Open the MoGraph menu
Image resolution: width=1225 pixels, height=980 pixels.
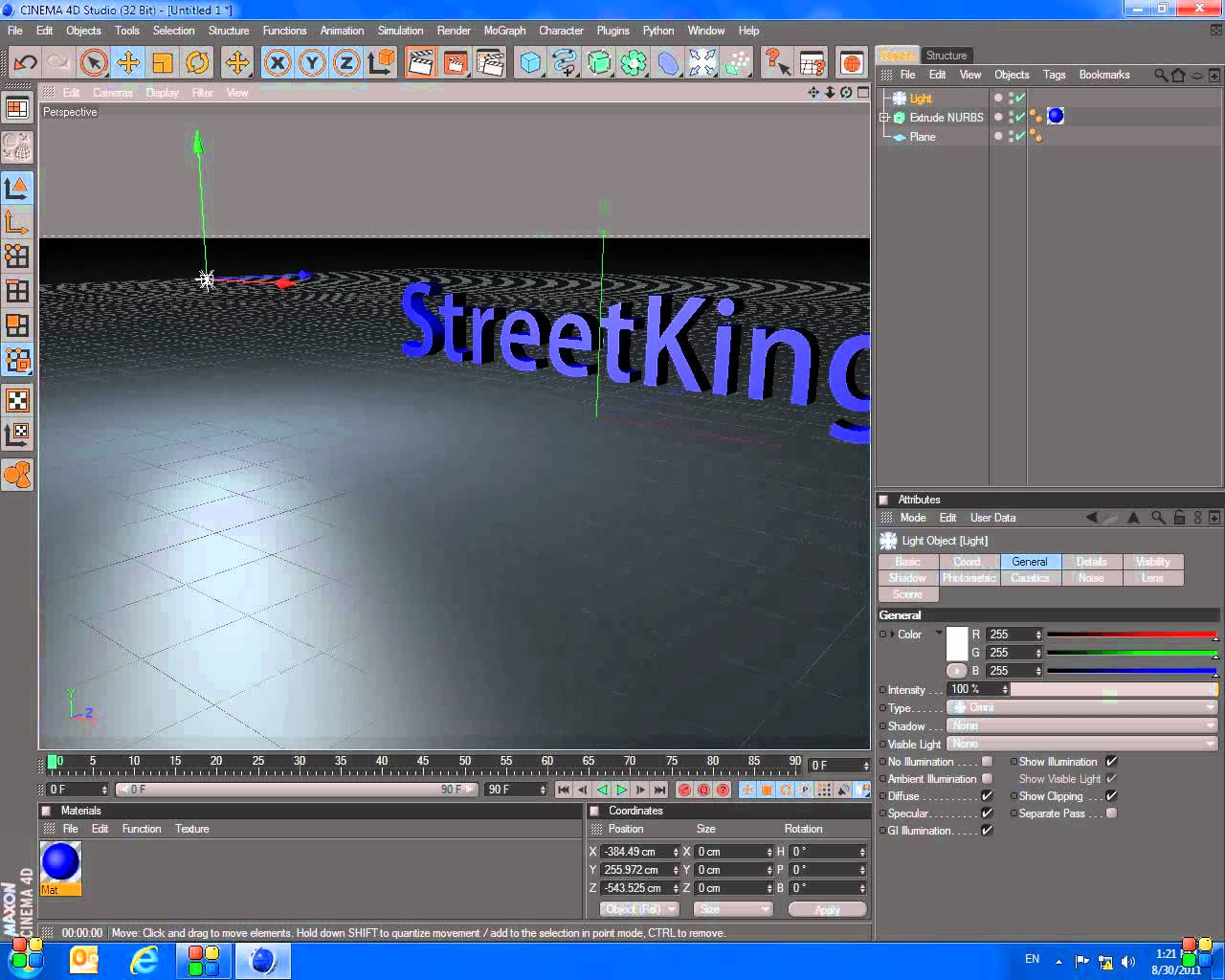click(x=504, y=31)
